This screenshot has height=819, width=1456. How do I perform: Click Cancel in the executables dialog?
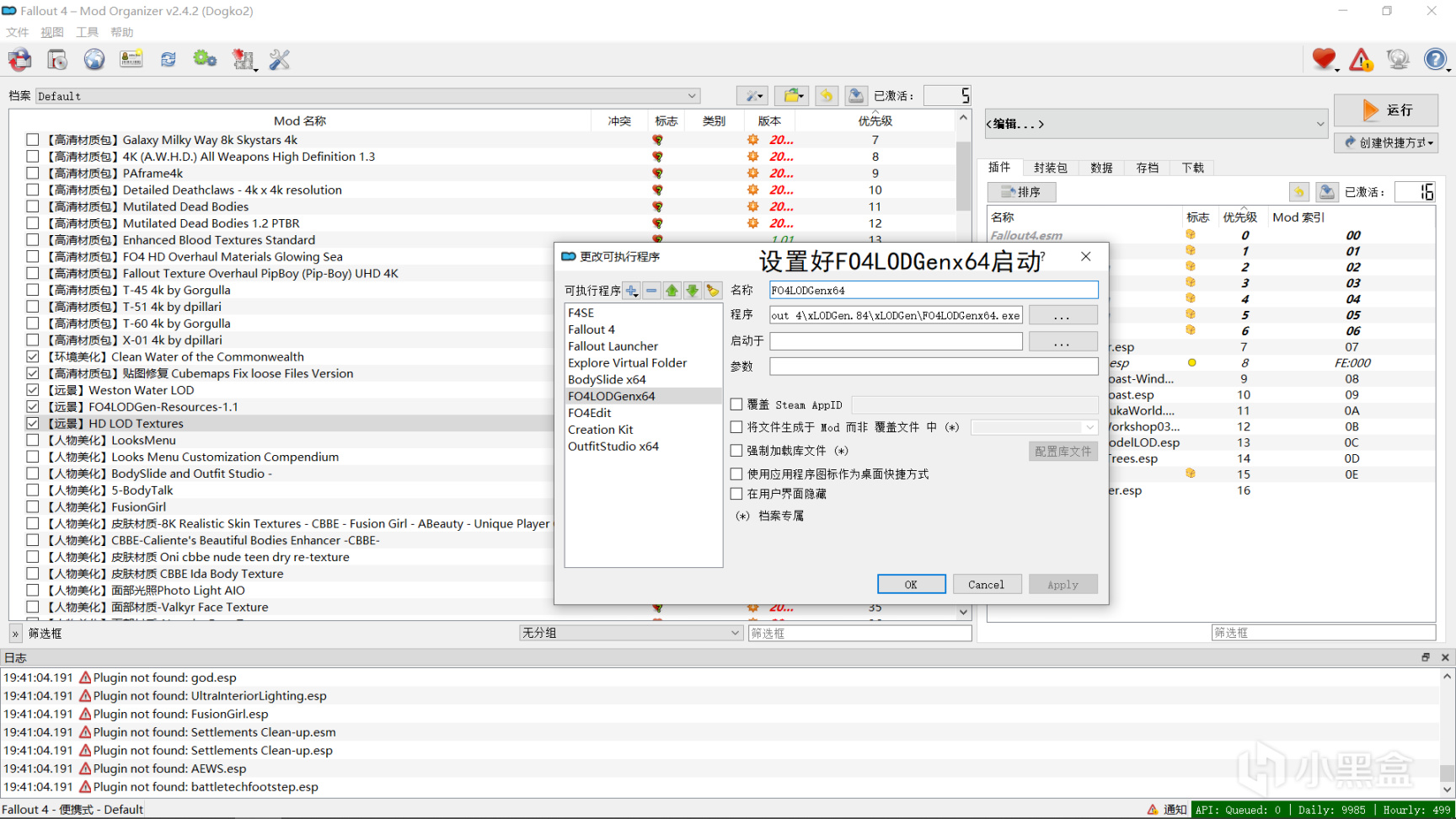pos(986,584)
